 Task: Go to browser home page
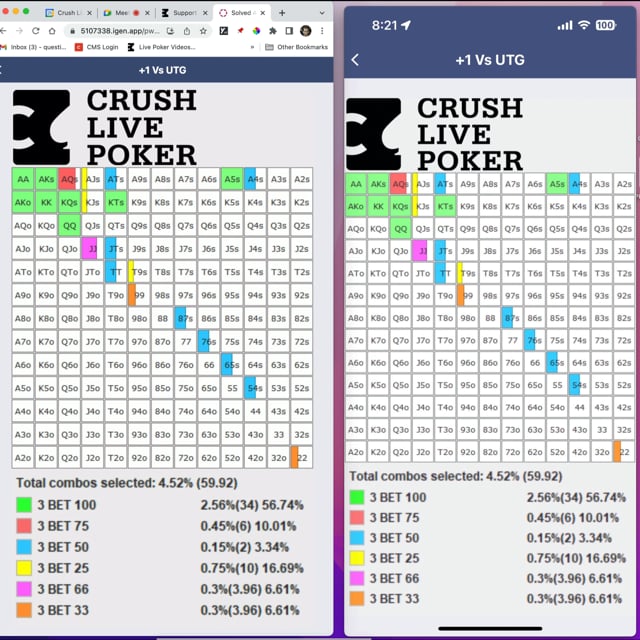[x=52, y=31]
